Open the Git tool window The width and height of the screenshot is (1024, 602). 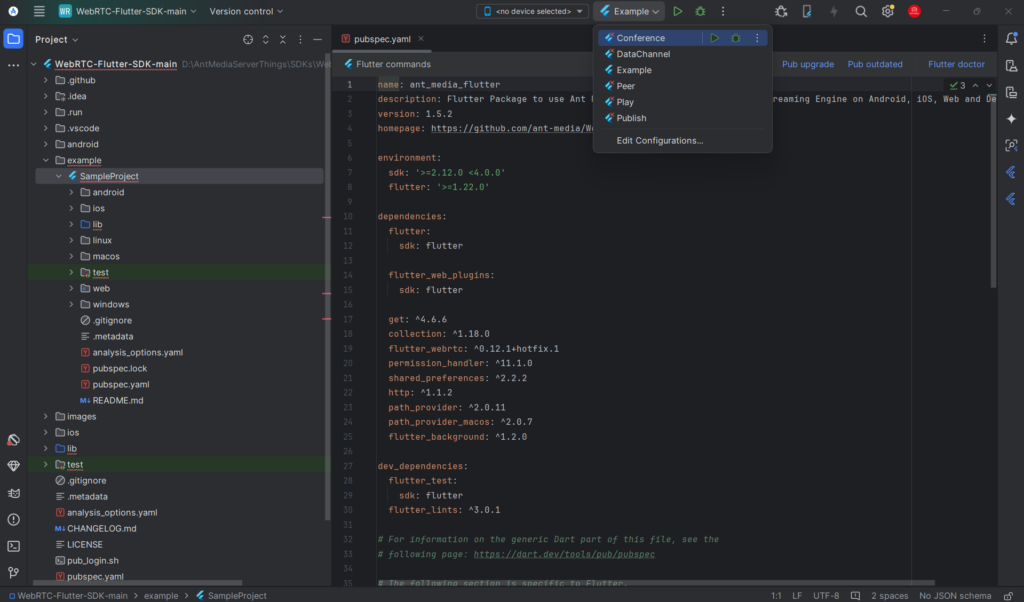pos(13,573)
